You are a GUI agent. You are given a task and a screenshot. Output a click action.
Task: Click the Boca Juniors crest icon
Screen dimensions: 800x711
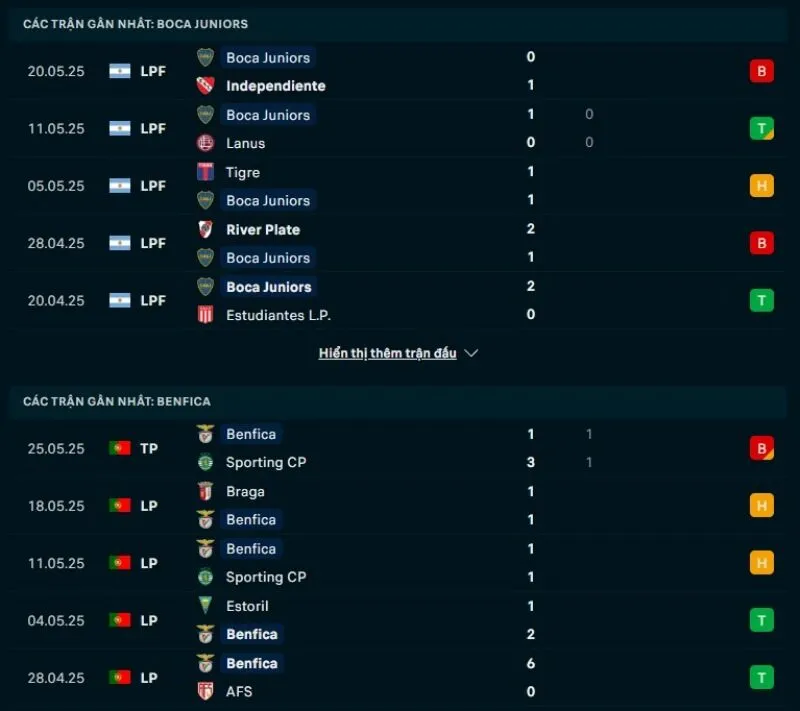click(x=204, y=58)
